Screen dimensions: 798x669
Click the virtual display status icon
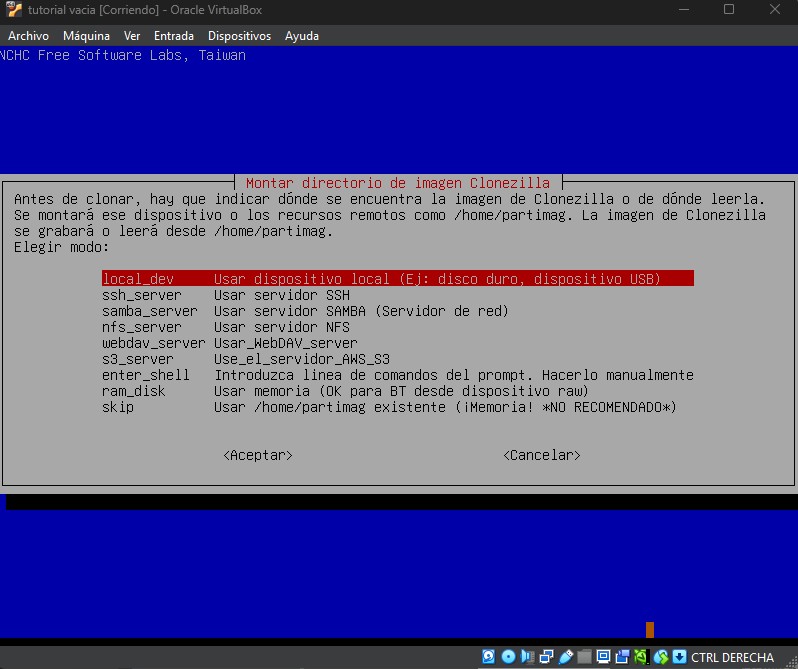click(x=604, y=656)
